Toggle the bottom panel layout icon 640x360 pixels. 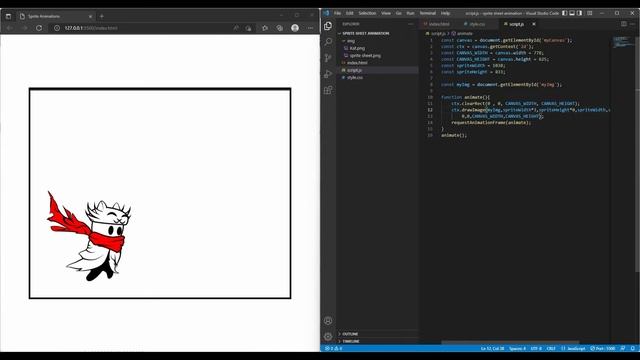(572, 13)
